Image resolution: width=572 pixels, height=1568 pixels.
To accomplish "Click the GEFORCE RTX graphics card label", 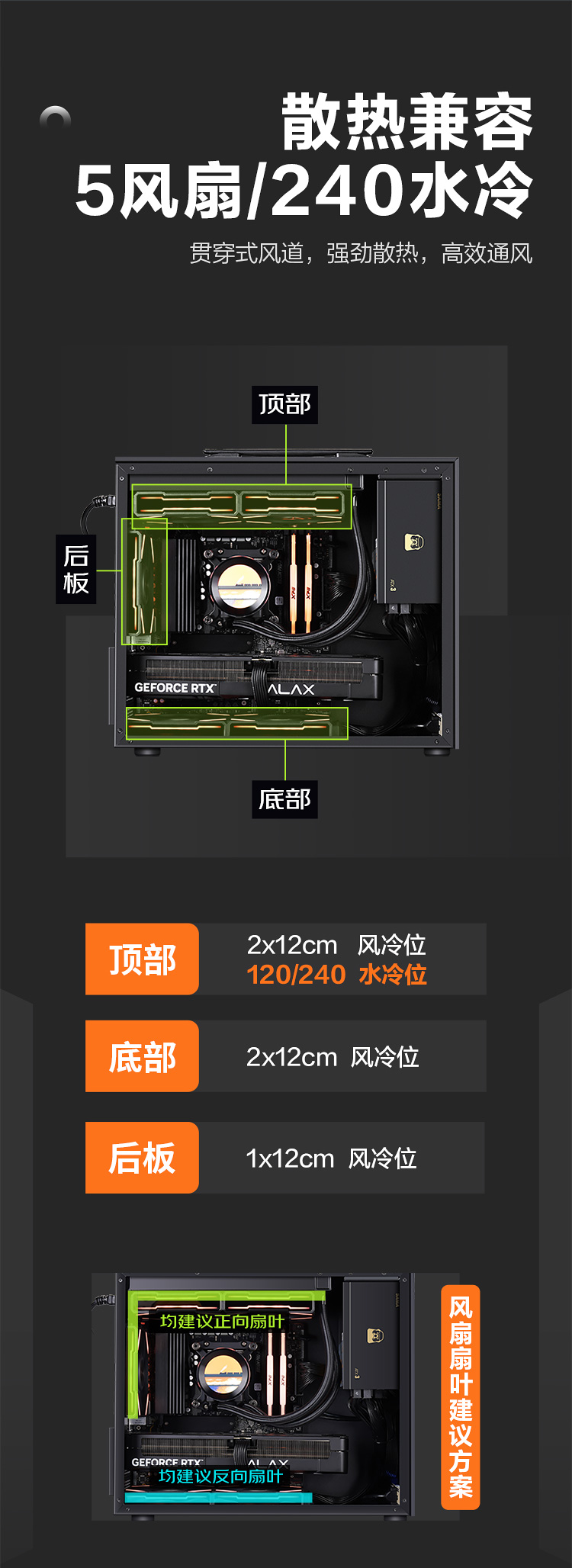I will pyautogui.click(x=175, y=688).
